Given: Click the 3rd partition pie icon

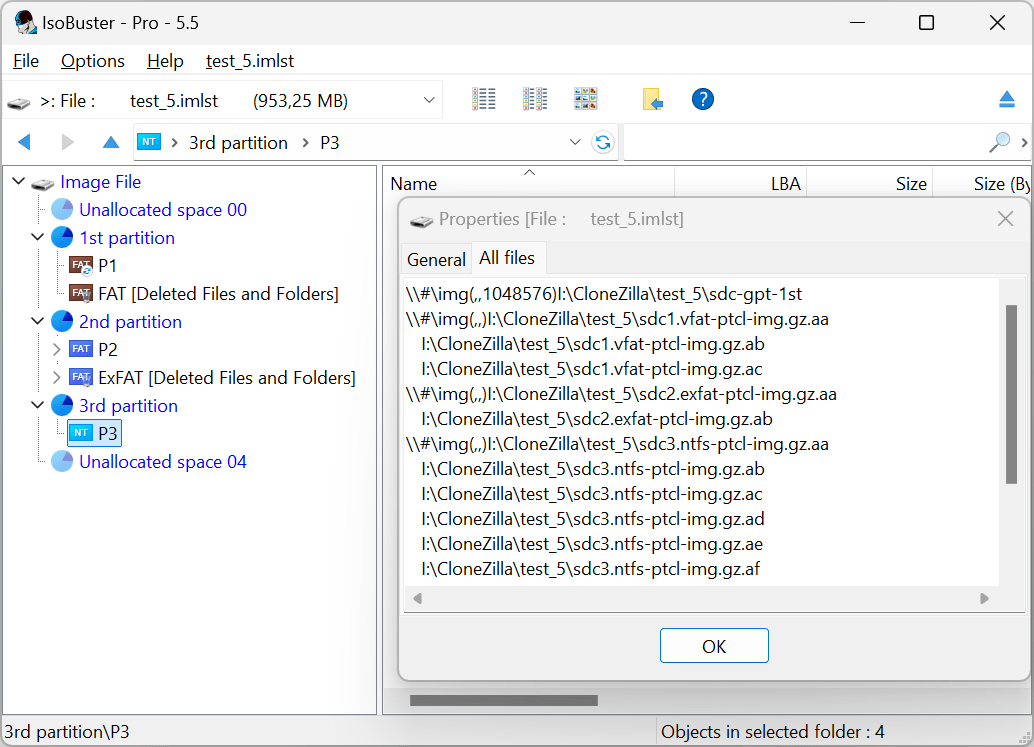Looking at the screenshot, I should coord(62,405).
